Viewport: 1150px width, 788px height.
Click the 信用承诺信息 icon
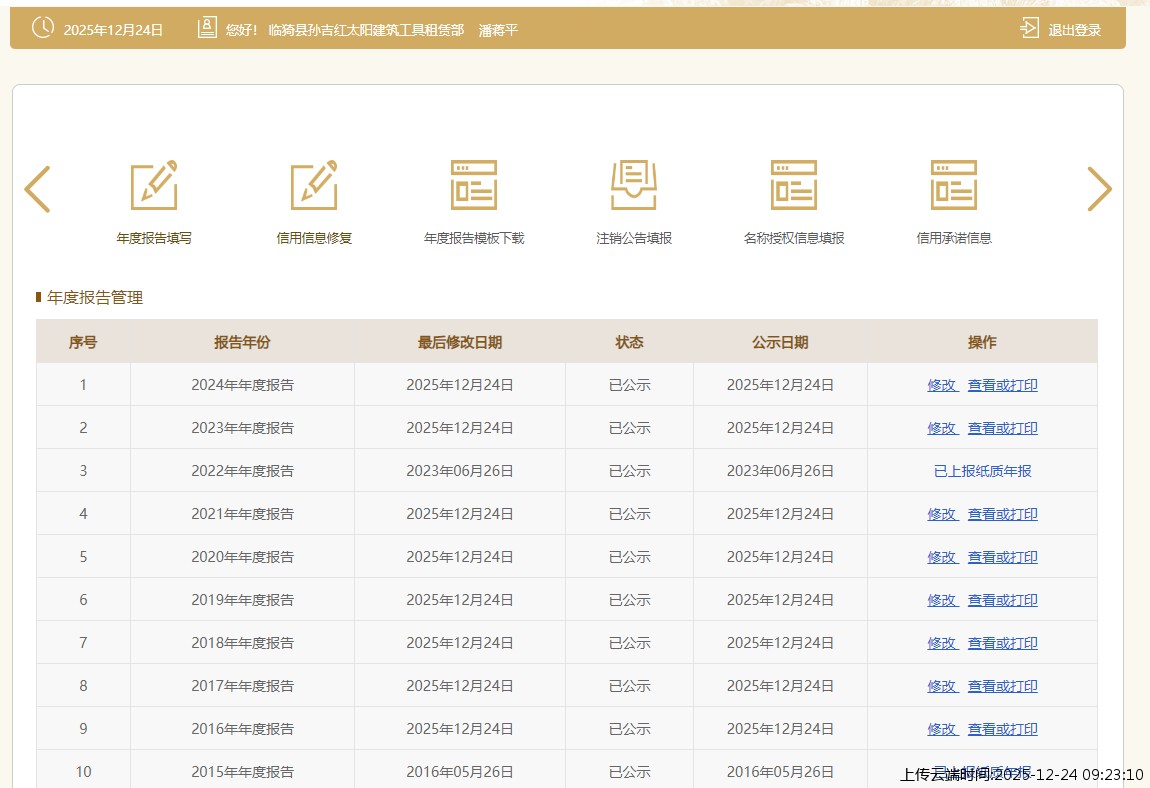954,186
